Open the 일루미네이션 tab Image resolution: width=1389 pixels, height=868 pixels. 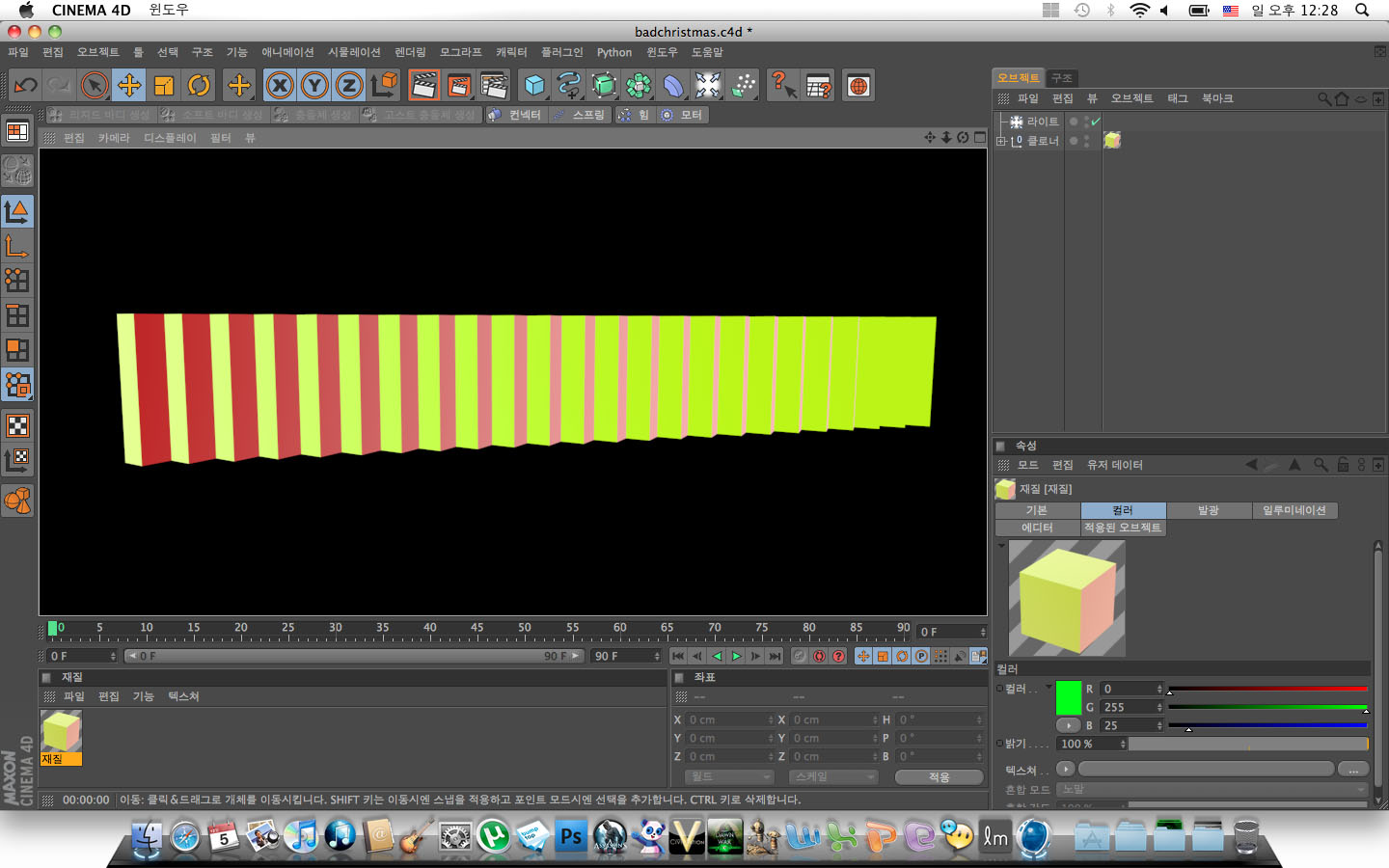(x=1294, y=510)
